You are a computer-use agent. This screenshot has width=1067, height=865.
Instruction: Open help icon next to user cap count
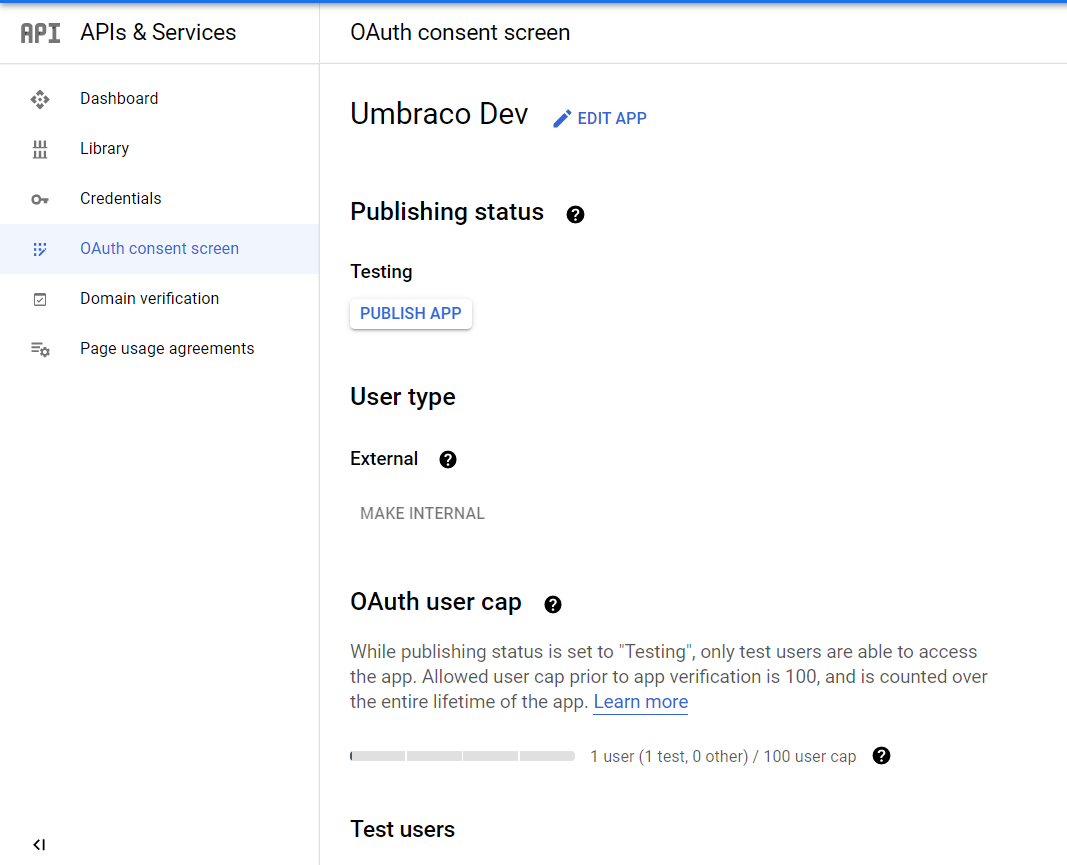click(881, 755)
